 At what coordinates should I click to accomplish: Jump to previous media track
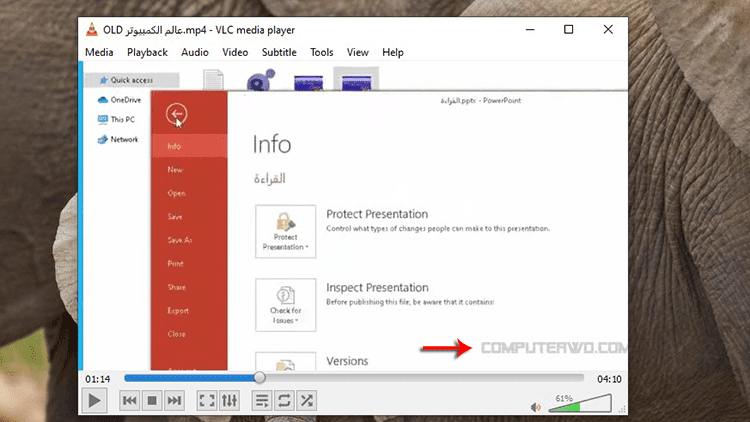click(x=130, y=400)
